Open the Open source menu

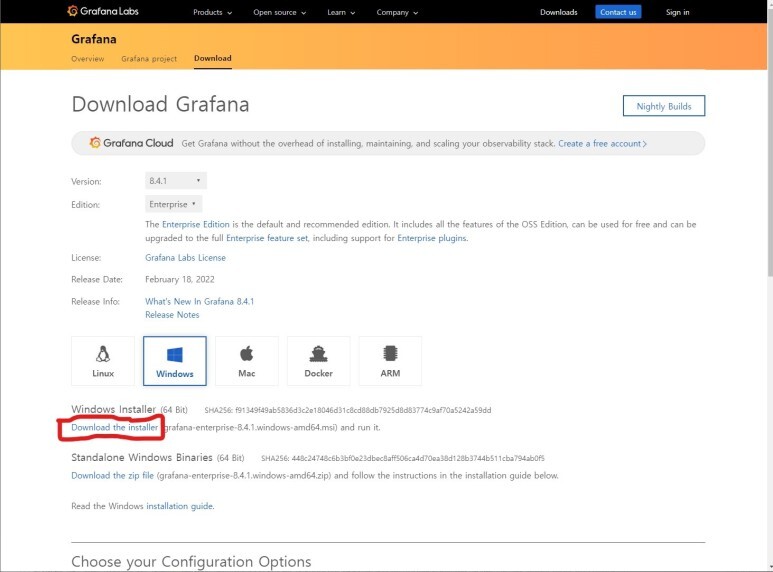coord(280,12)
